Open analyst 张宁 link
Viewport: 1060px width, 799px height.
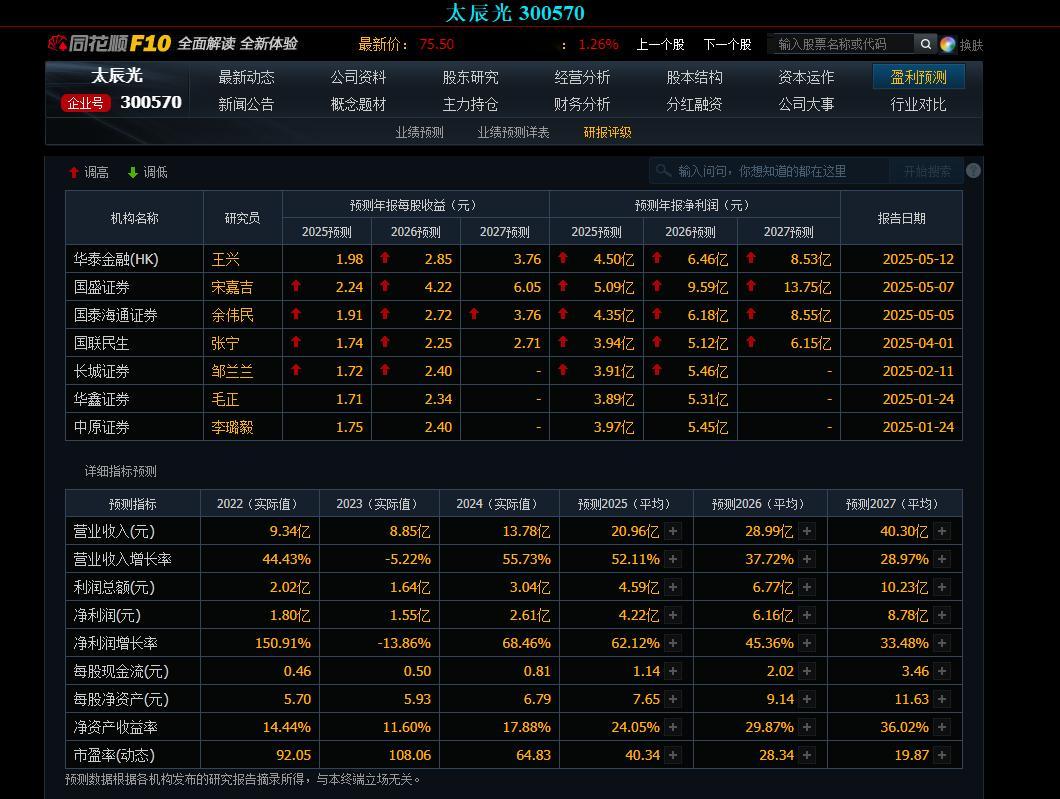(x=225, y=343)
